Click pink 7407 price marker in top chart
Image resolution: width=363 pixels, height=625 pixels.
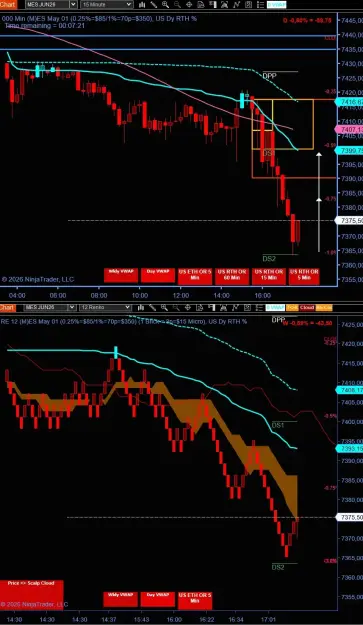[x=349, y=130]
